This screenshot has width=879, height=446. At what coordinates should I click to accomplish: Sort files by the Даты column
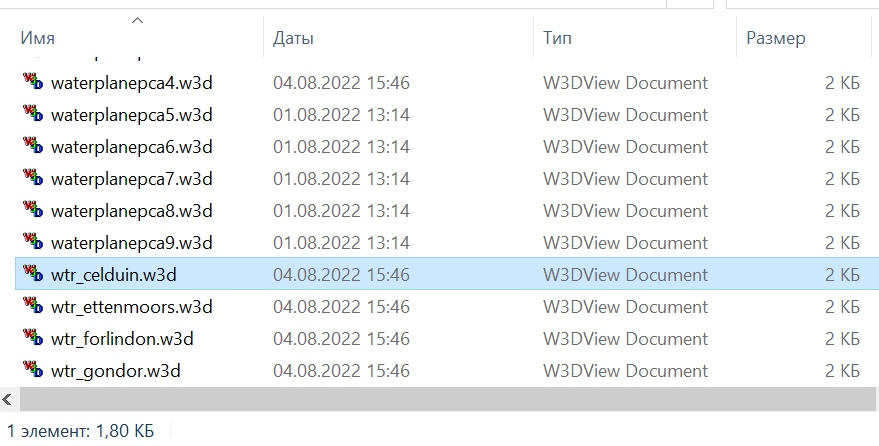(x=399, y=38)
